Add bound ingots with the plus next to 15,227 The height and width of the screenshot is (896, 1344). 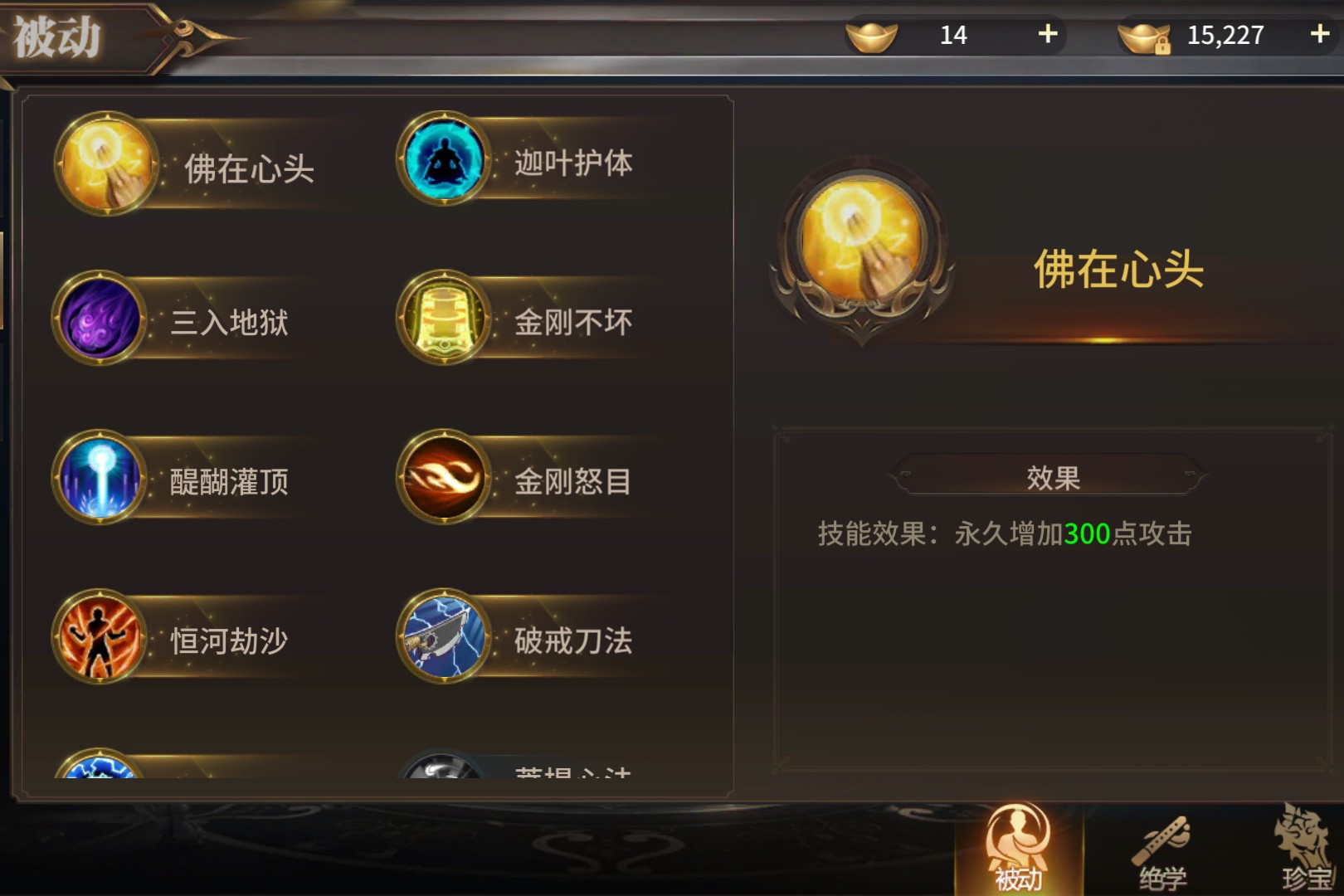point(1320,34)
